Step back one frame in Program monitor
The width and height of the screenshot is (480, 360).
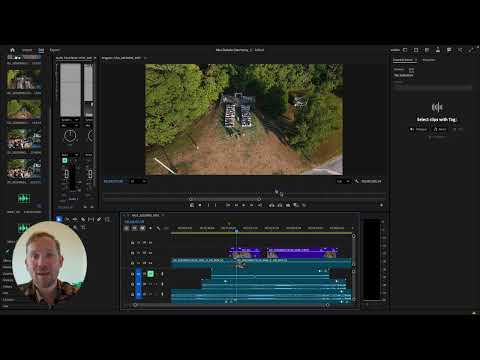click(236, 205)
